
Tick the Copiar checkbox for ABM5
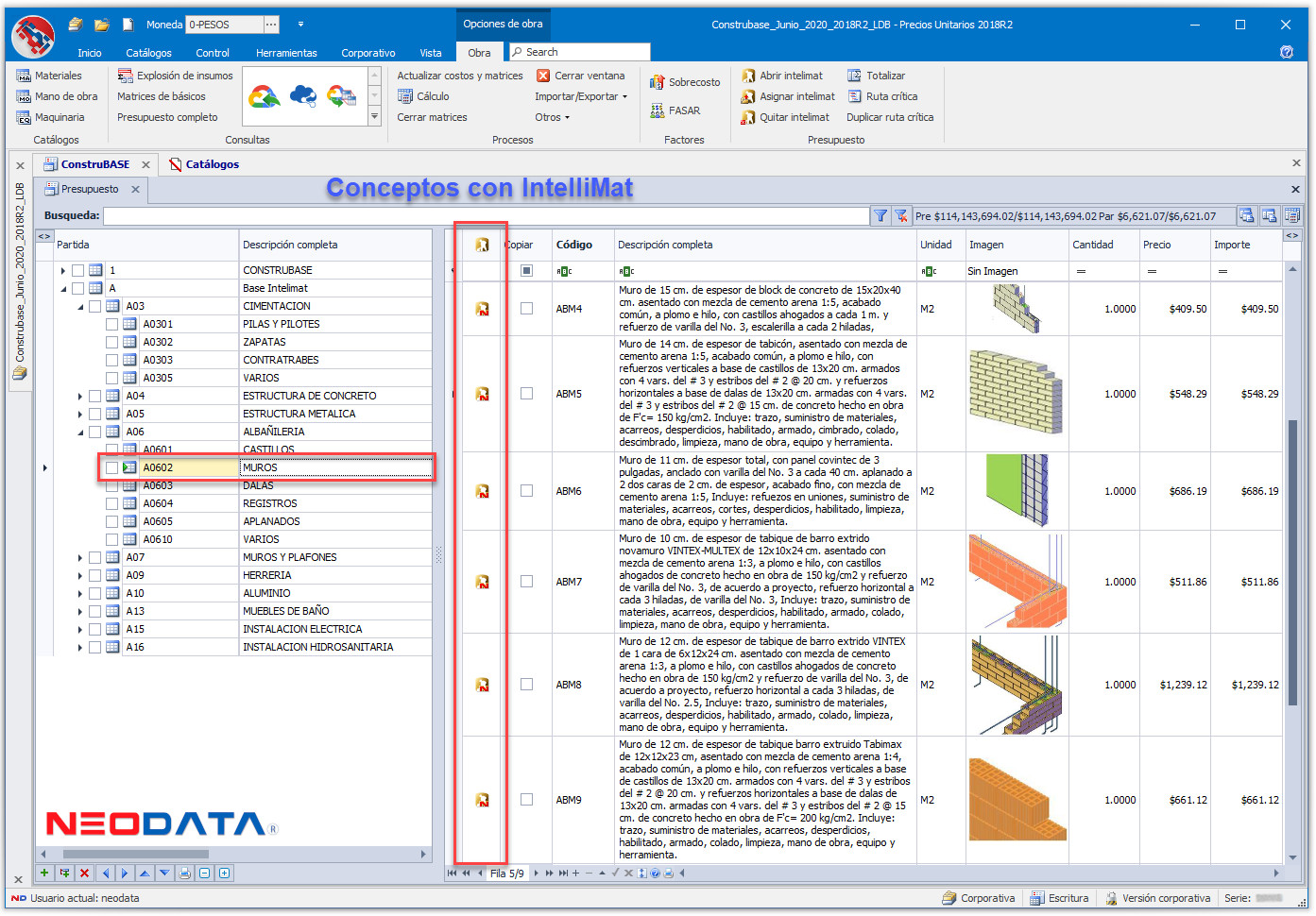(526, 394)
